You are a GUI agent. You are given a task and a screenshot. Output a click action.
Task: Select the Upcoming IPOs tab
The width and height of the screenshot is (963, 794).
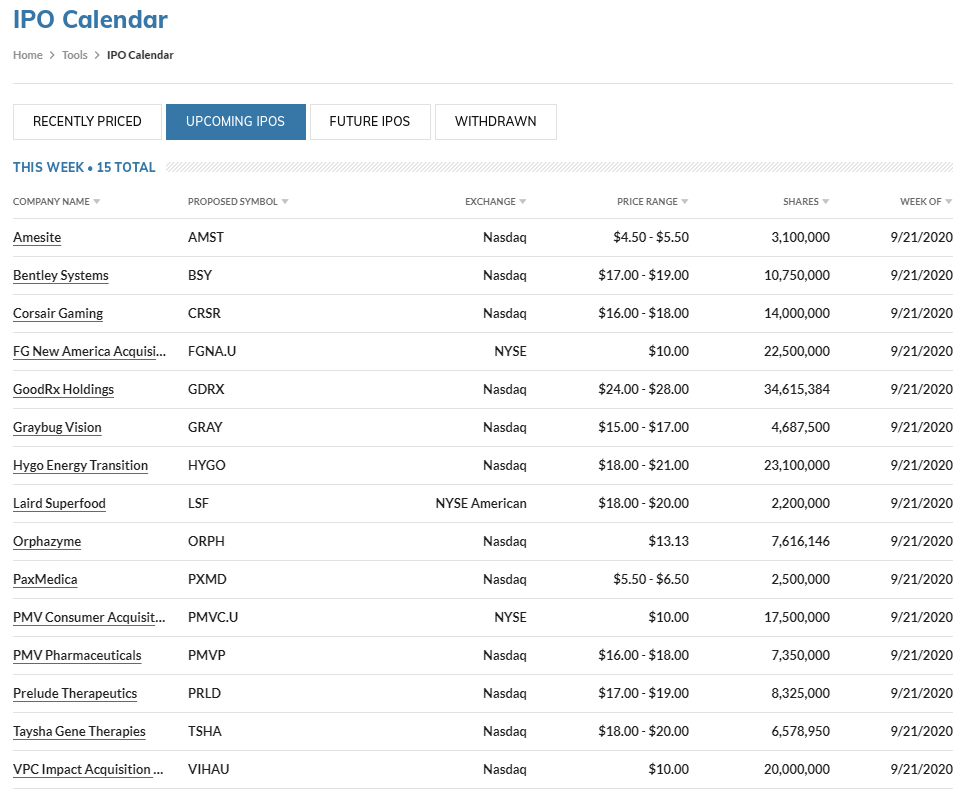[235, 122]
